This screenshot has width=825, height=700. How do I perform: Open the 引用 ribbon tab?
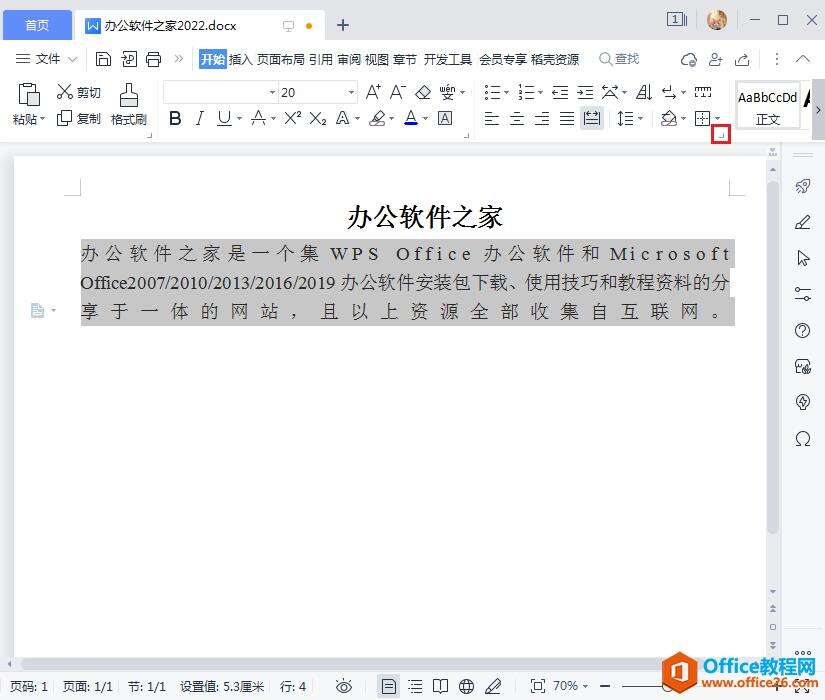[x=320, y=59]
